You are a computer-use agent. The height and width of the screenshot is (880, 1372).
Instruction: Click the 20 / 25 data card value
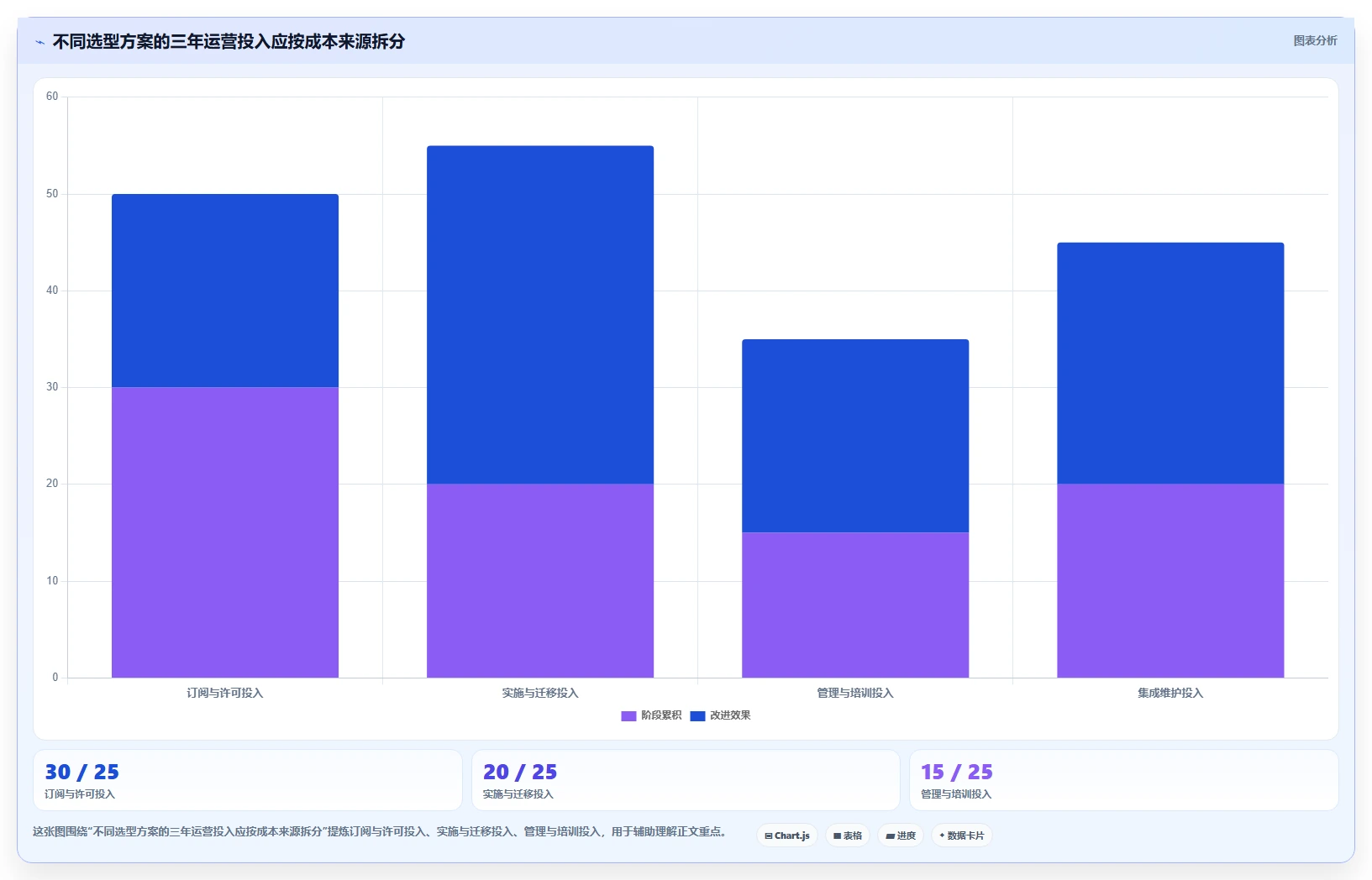pyautogui.click(x=520, y=772)
